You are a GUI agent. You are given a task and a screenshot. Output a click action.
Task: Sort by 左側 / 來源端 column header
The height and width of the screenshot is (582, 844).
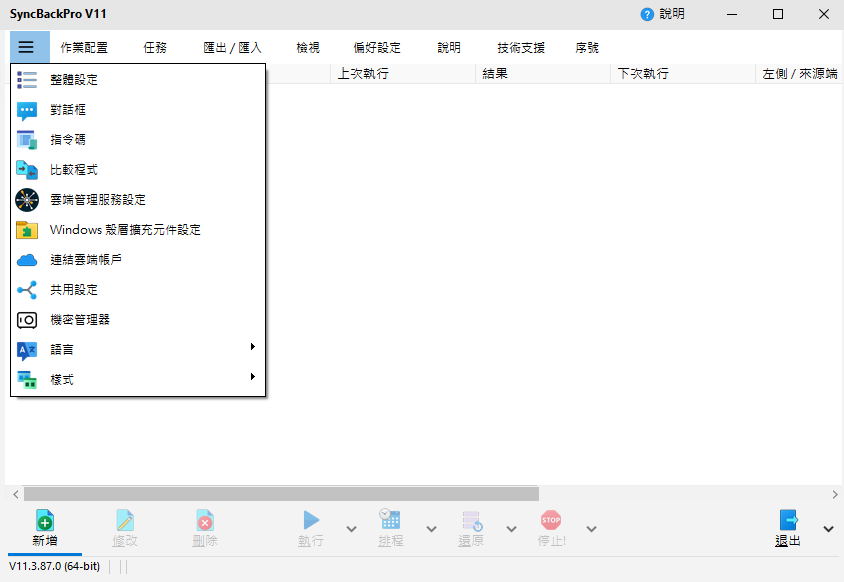pyautogui.click(x=800, y=74)
